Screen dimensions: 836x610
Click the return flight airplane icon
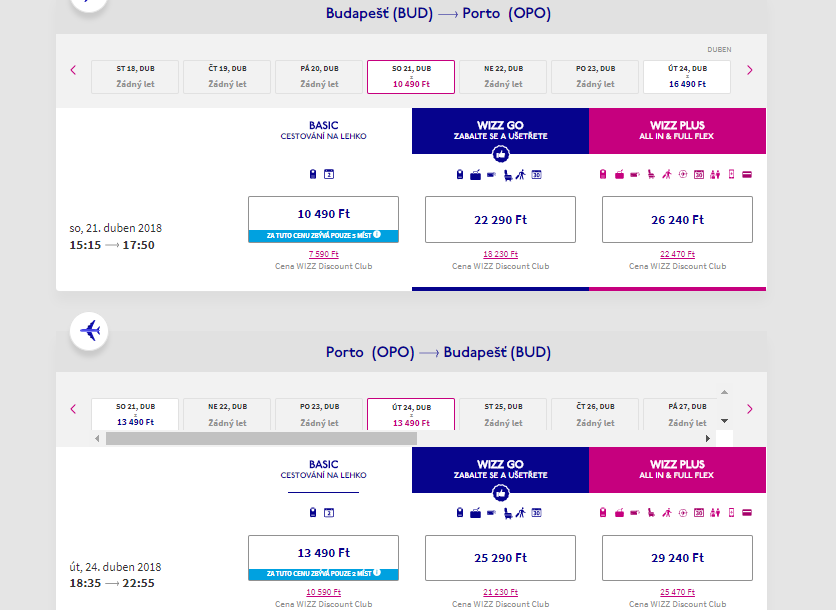(89, 330)
